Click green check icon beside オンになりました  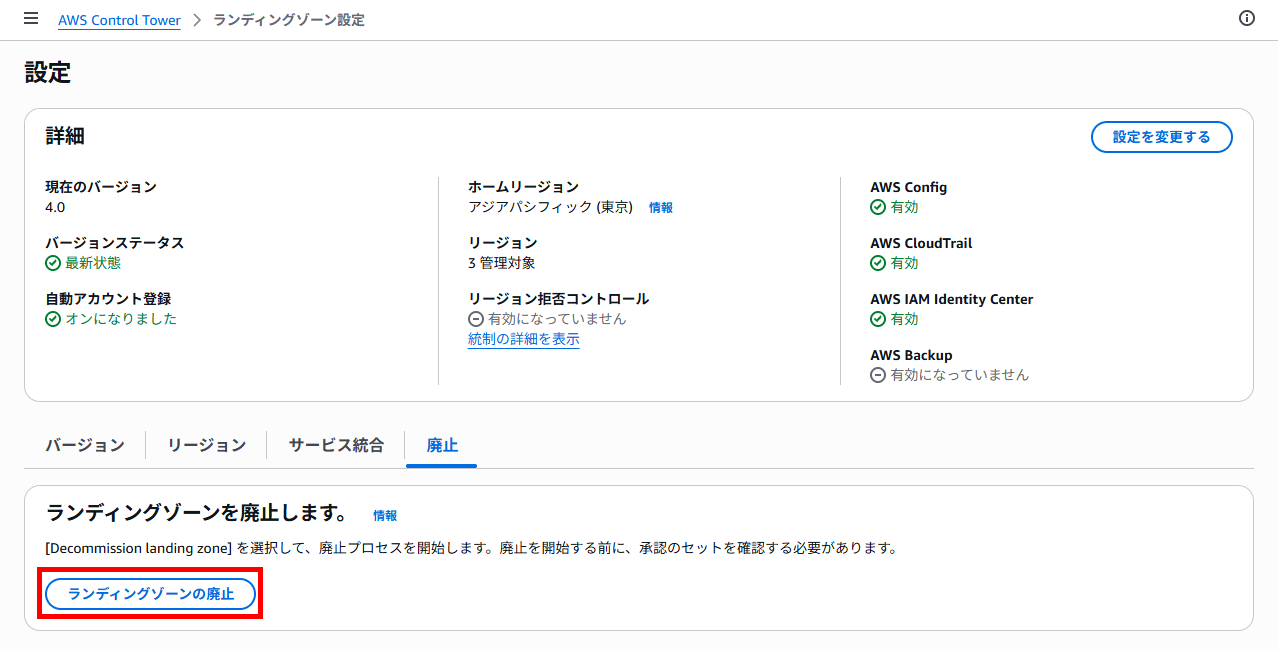click(x=53, y=319)
